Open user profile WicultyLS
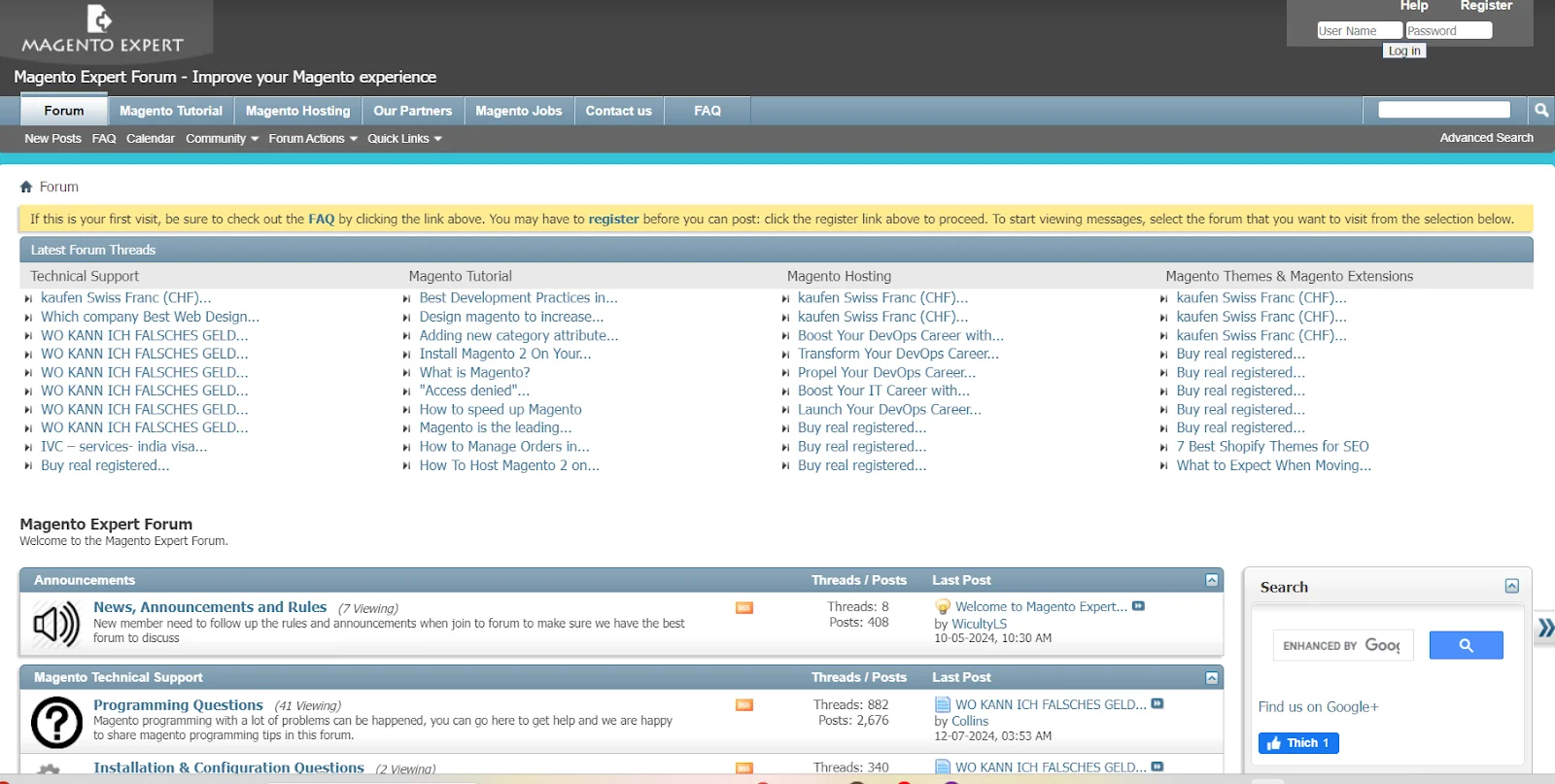 click(x=979, y=624)
